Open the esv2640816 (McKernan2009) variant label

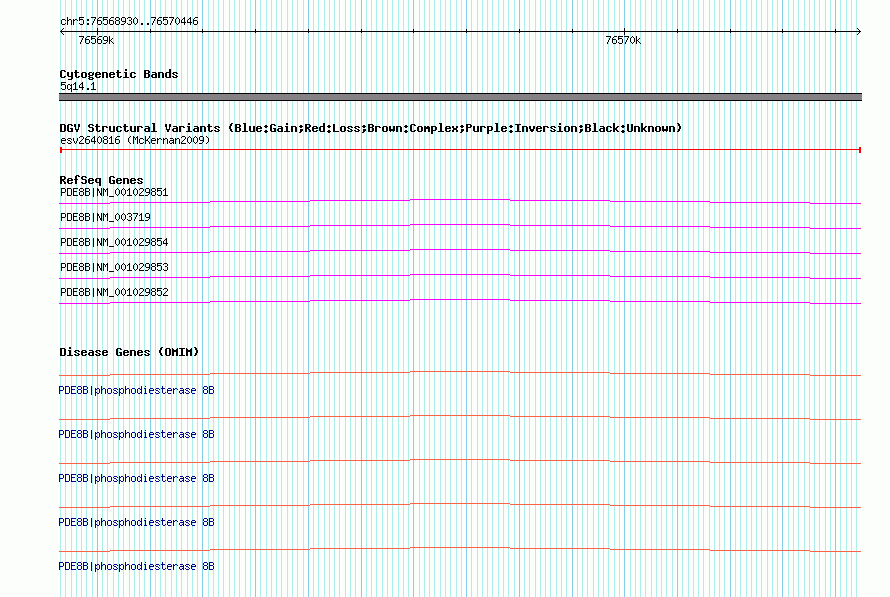click(135, 140)
